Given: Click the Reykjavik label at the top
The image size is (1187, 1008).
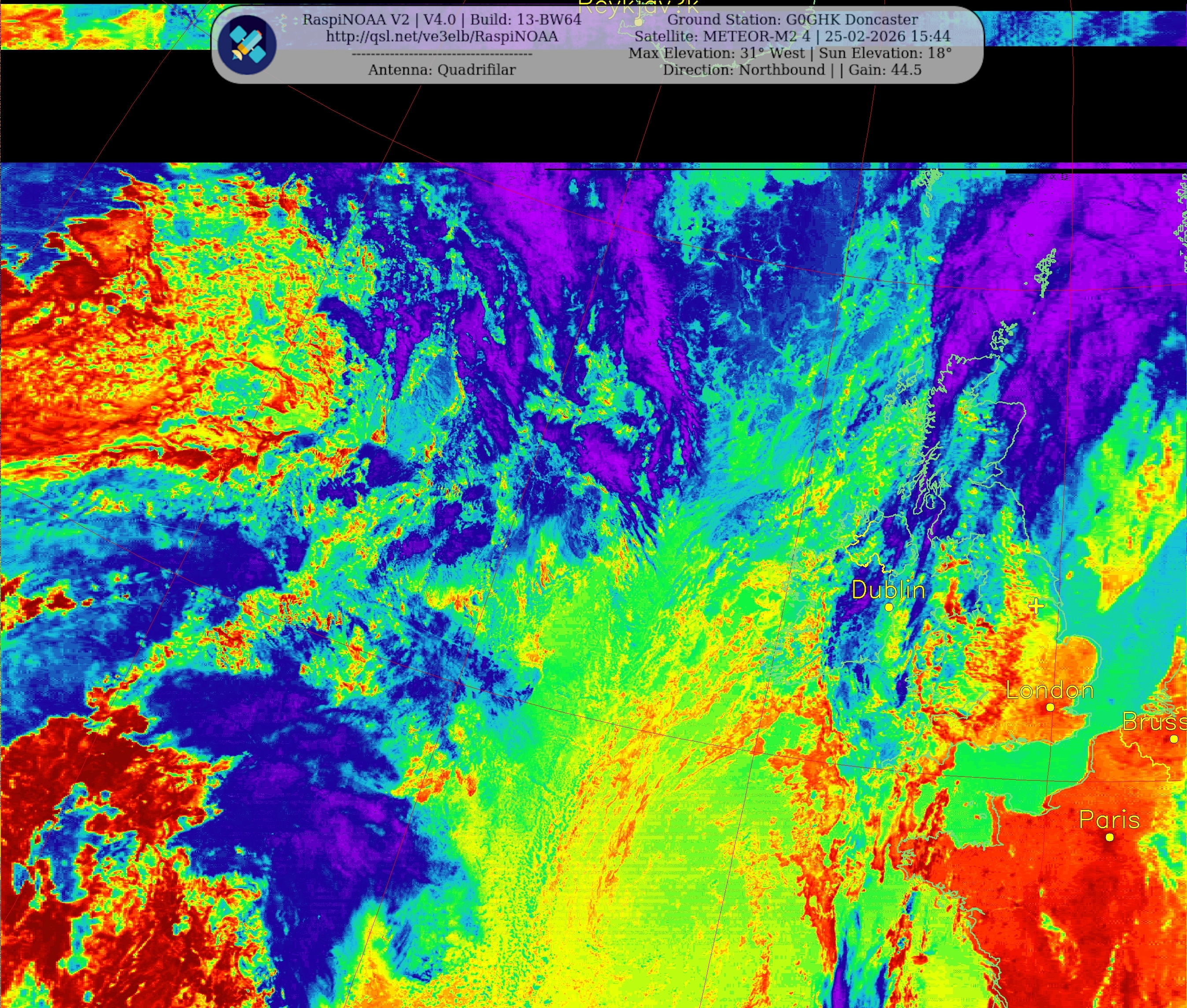Looking at the screenshot, I should point(638,7).
